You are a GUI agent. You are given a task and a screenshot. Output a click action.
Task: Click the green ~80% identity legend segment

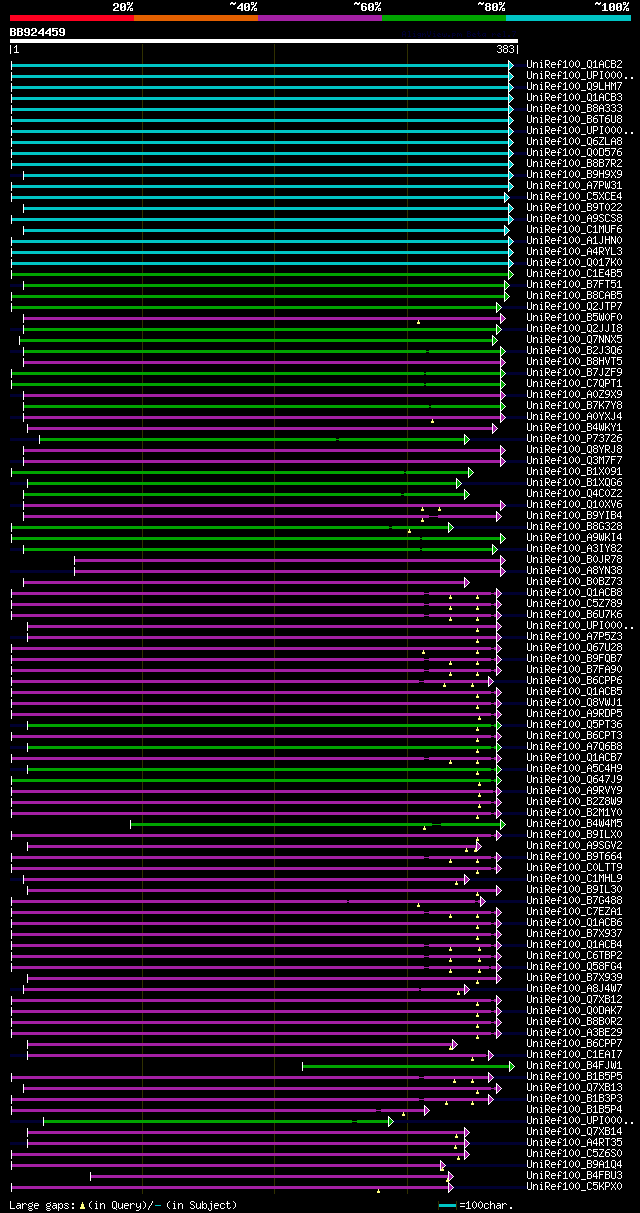click(x=444, y=17)
